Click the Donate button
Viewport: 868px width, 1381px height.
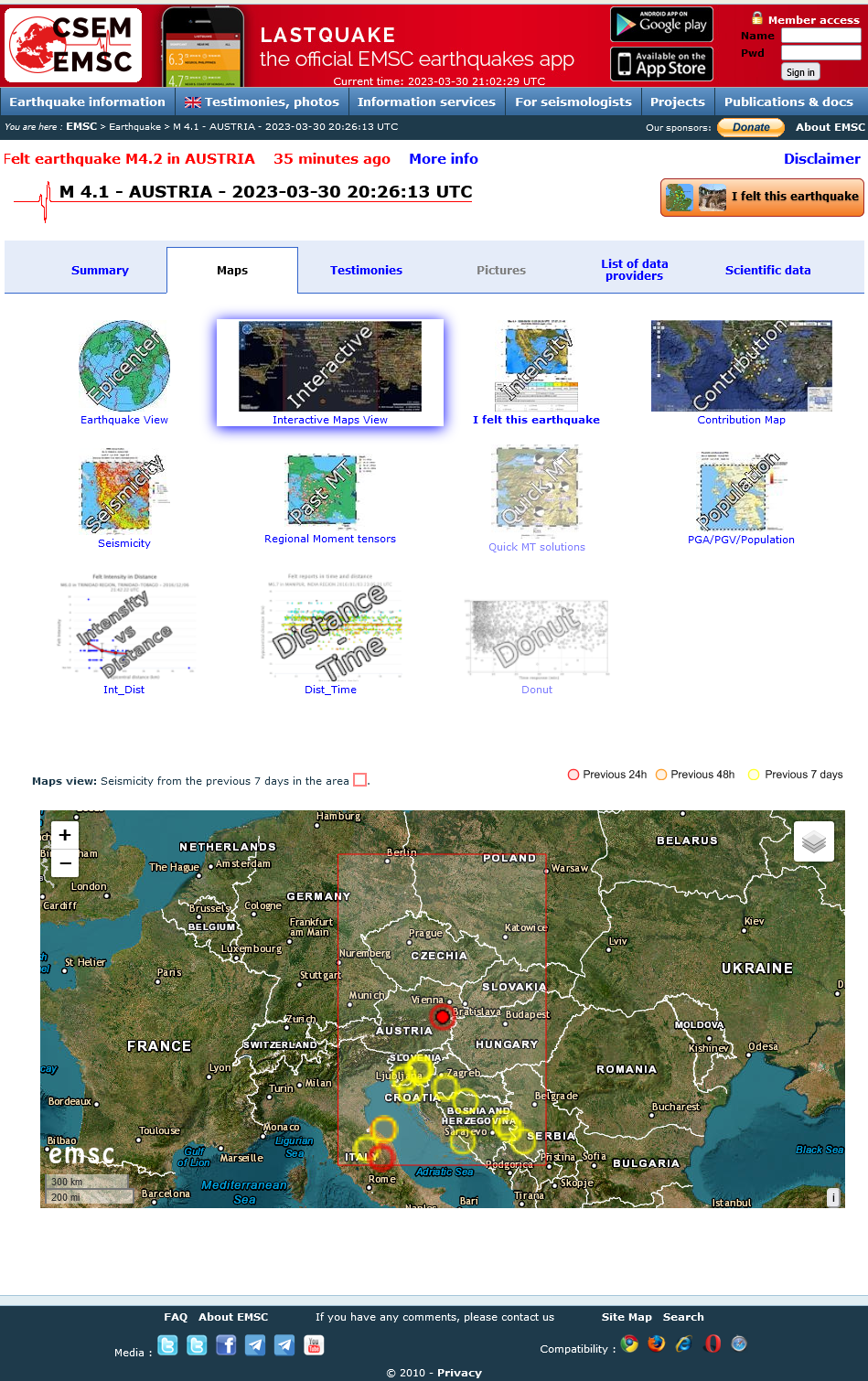[751, 127]
